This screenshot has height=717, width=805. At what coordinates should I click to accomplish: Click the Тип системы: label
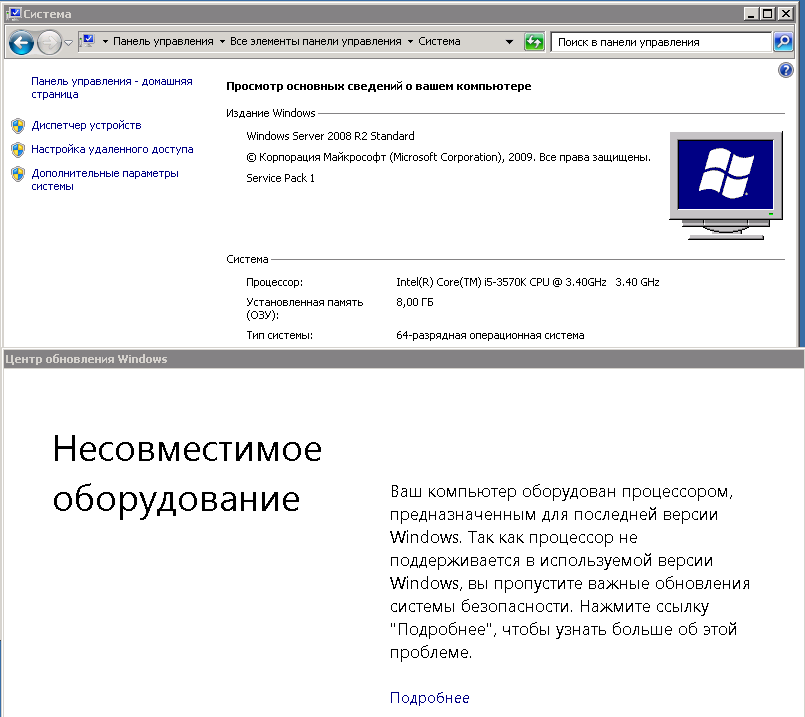point(279,335)
